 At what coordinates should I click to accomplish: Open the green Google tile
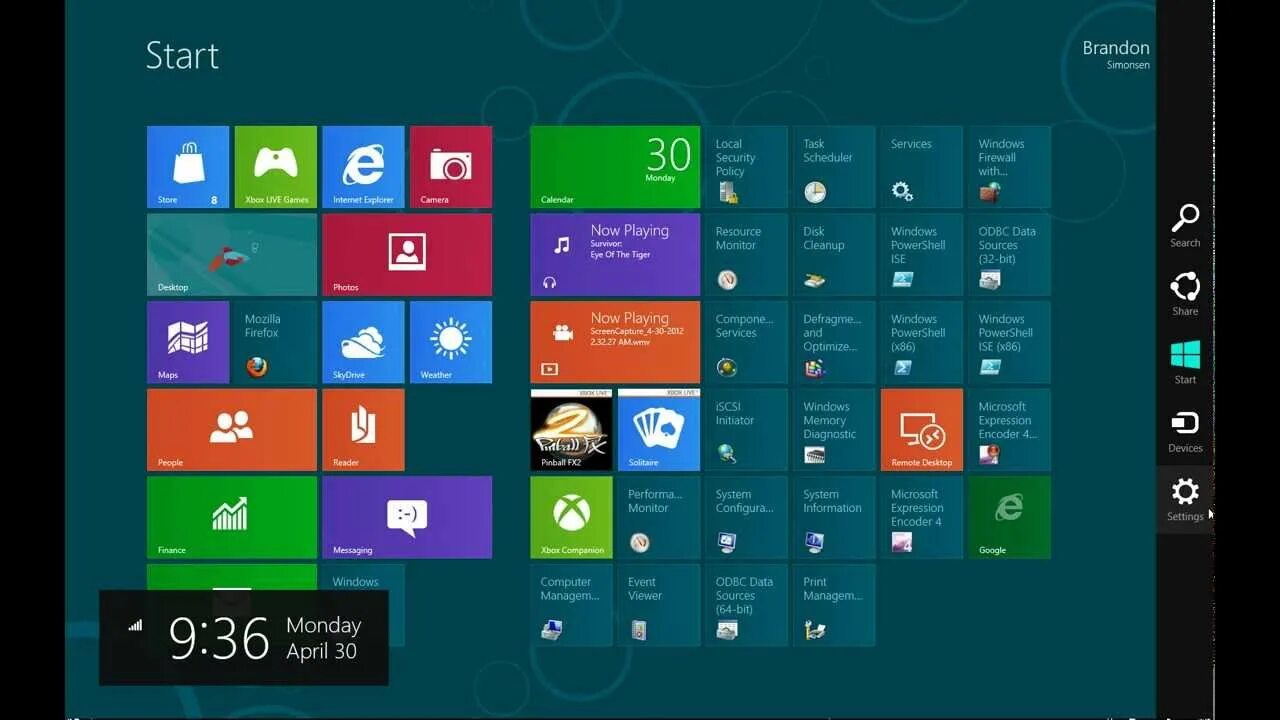pyautogui.click(x=1009, y=517)
